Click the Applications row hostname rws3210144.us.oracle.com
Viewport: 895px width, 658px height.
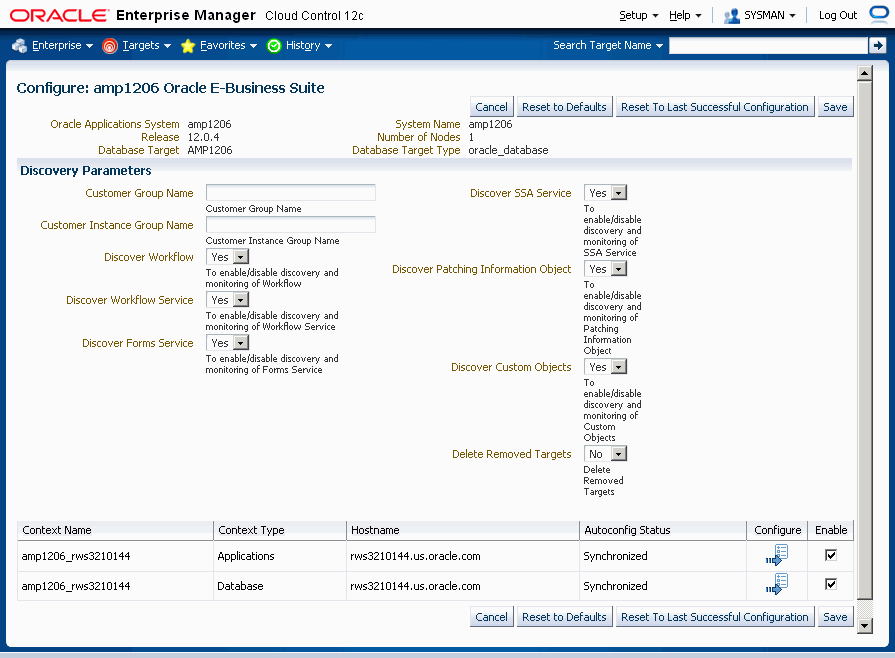click(x=416, y=556)
